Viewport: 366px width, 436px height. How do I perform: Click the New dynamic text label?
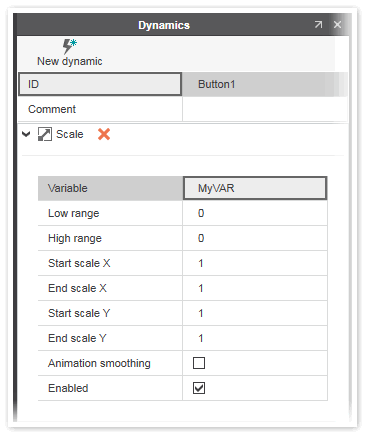(x=70, y=61)
